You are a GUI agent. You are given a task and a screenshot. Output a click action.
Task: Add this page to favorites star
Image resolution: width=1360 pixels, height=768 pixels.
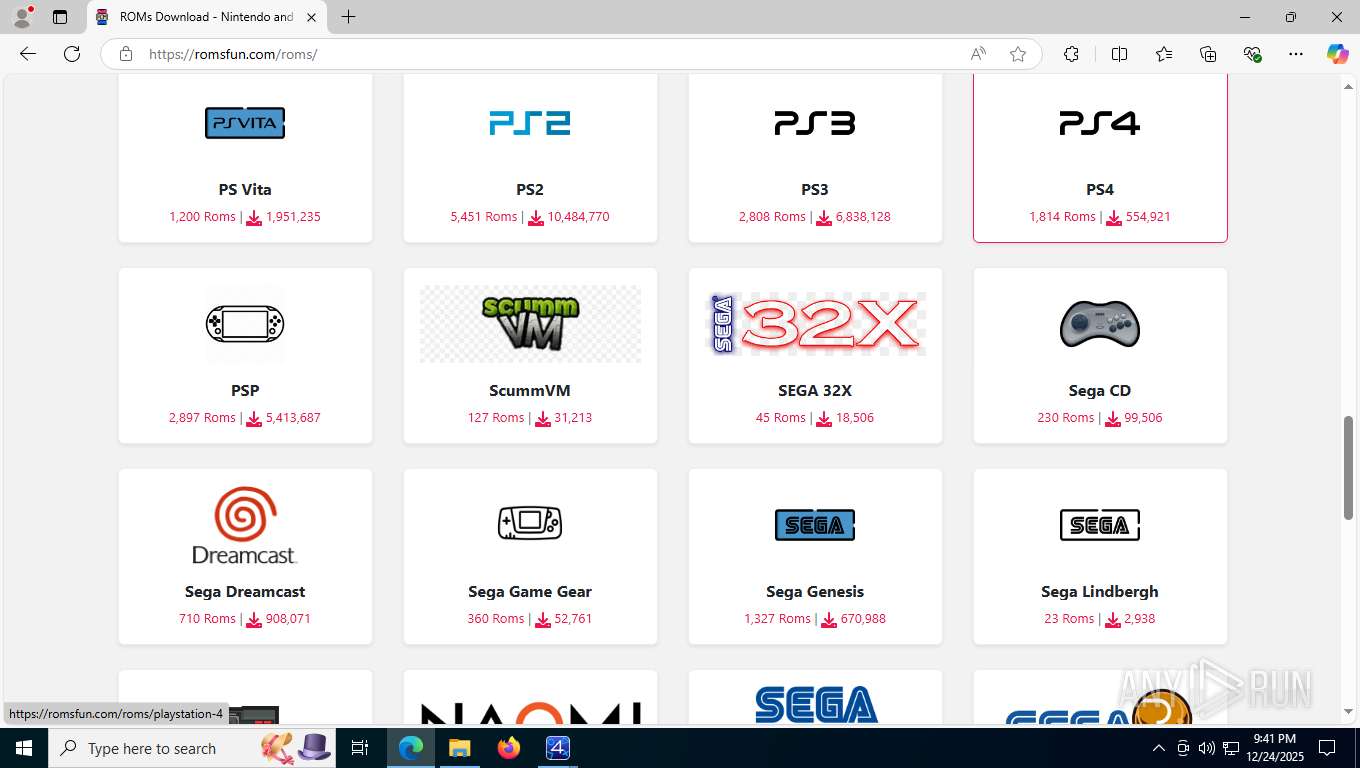1018,54
